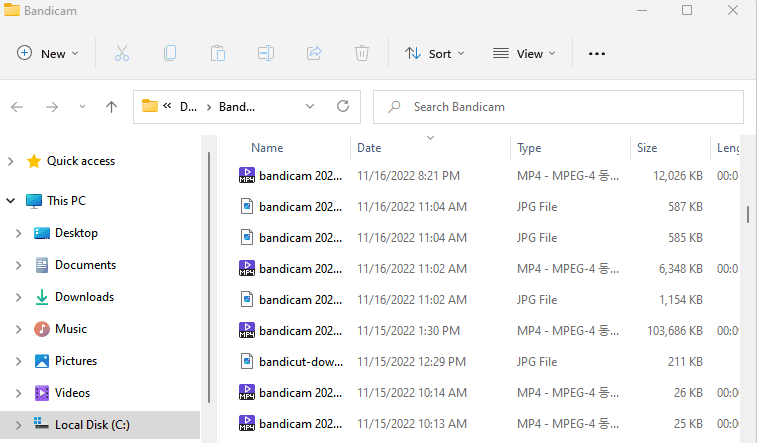The width and height of the screenshot is (766, 443).
Task: Select Local Disk (C:) in navigation pane
Action: coord(100,425)
